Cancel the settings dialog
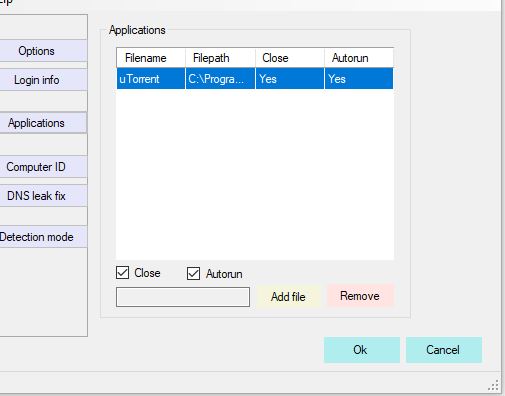This screenshot has height=396, width=505. (444, 350)
